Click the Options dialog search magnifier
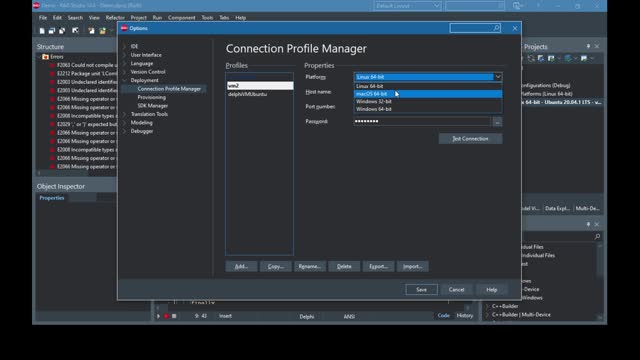The image size is (640, 360). tap(496, 28)
